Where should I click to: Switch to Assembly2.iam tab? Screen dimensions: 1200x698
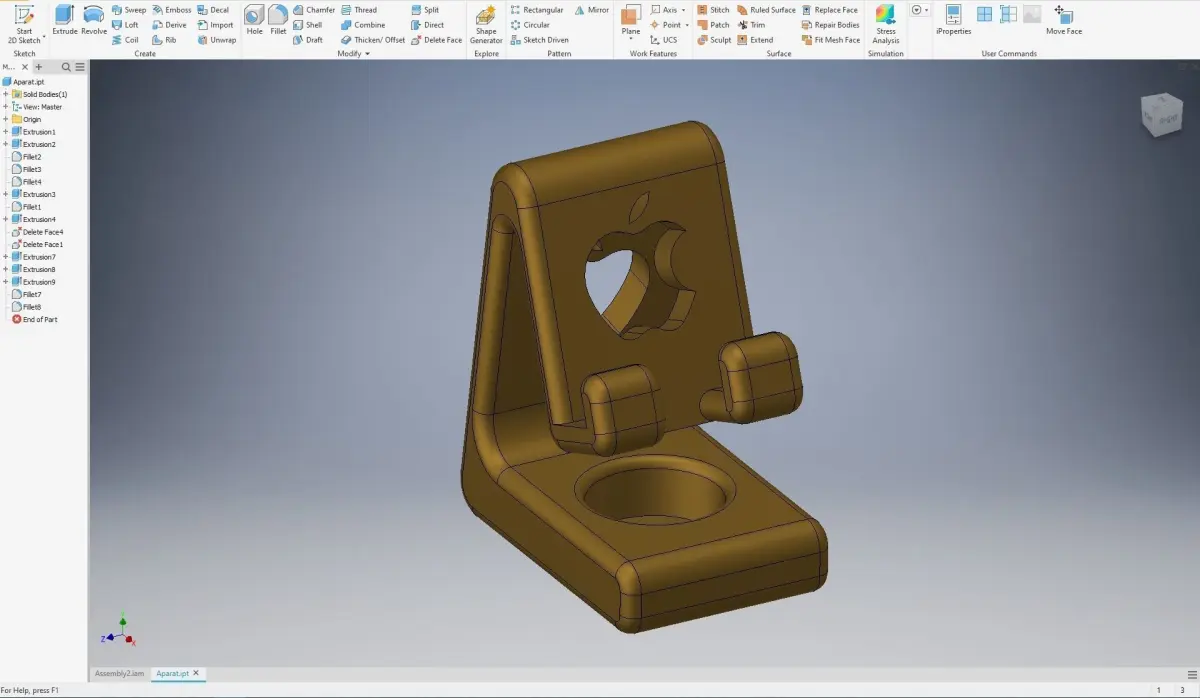(119, 674)
